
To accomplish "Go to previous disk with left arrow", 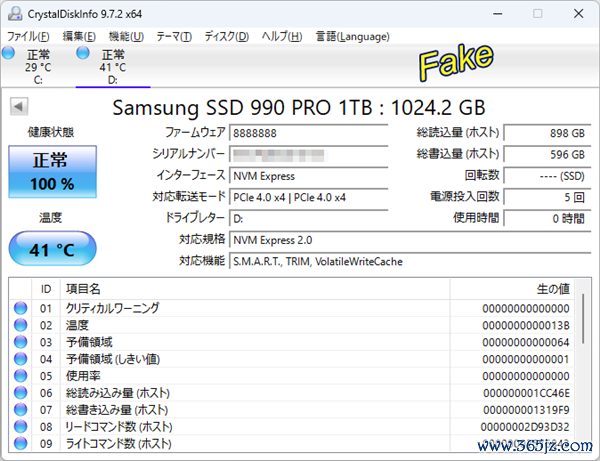I will pos(19,106).
